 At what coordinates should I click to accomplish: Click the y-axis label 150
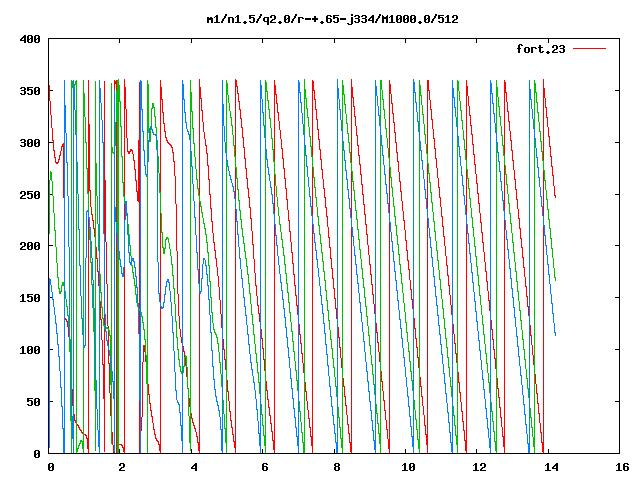click(30, 298)
